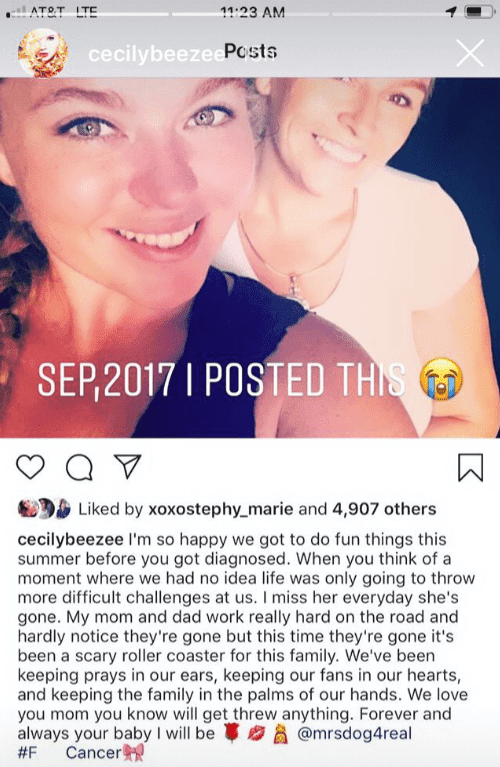Open cecilybeezee username in header
Viewport: 500px width, 767px height.
tap(156, 54)
